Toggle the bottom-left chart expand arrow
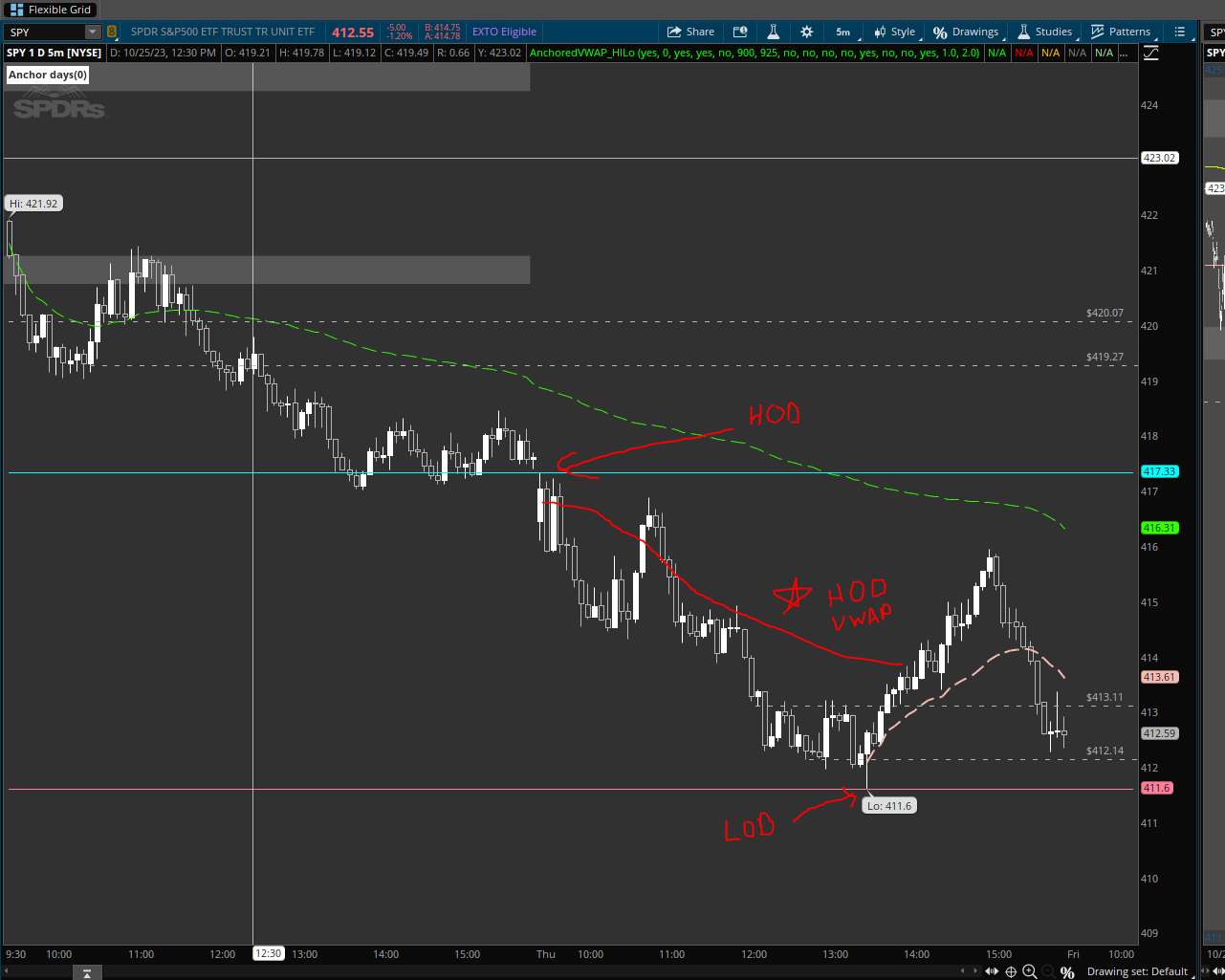The height and width of the screenshot is (980, 1225). pos(86,973)
